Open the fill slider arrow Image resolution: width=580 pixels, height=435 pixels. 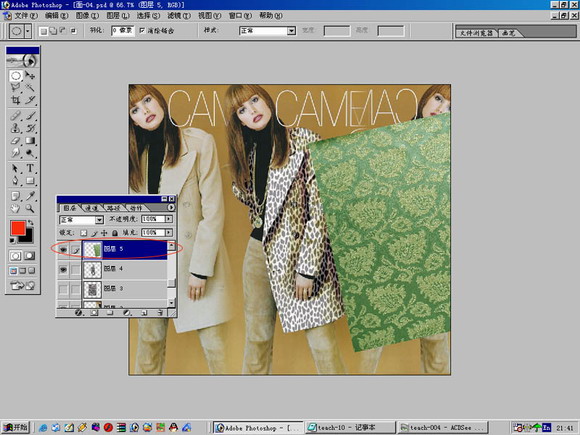pyautogui.click(x=169, y=232)
